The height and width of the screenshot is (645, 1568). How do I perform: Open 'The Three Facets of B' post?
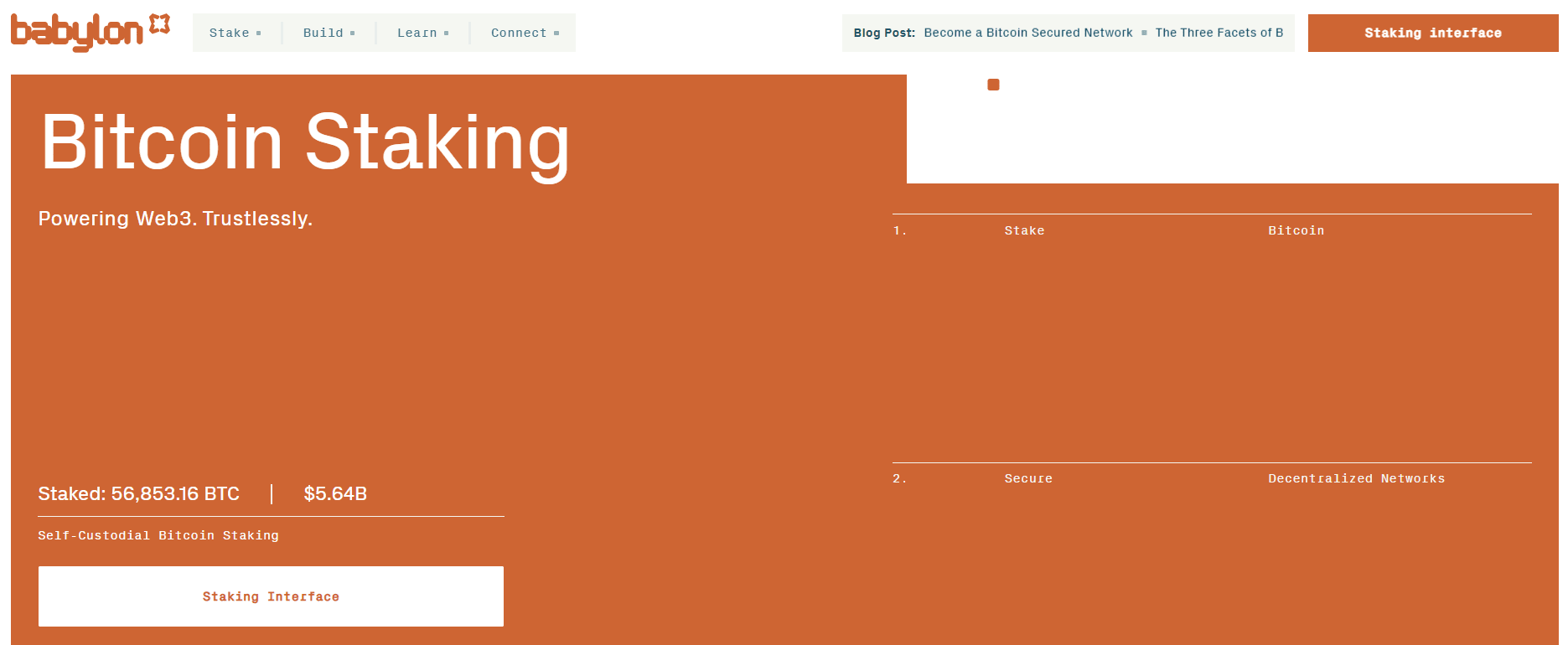pyautogui.click(x=1219, y=33)
